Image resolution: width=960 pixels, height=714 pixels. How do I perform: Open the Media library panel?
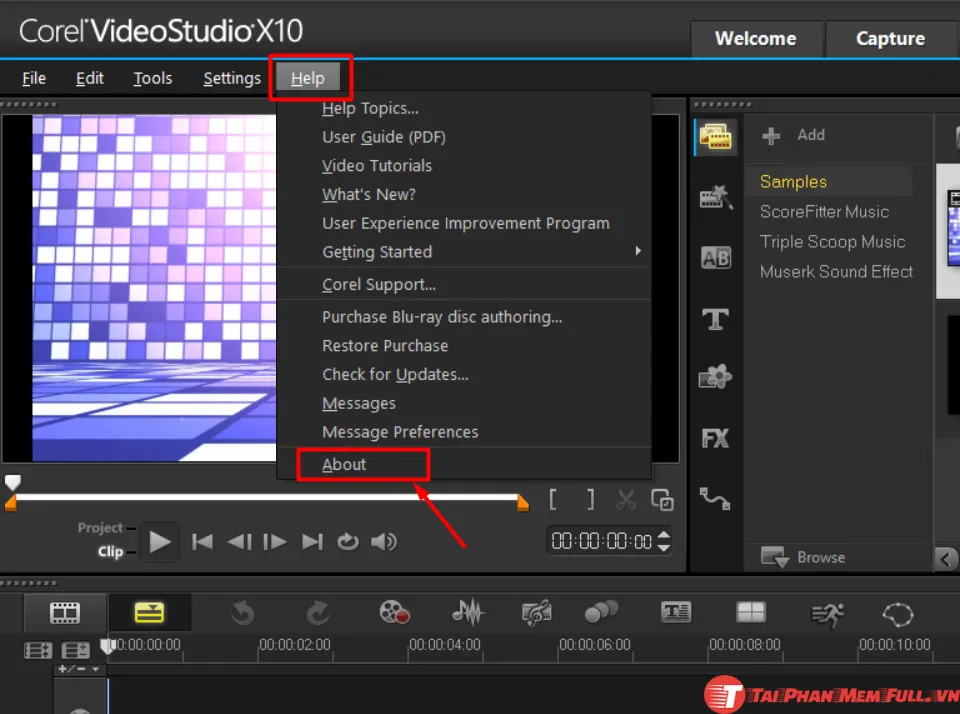(715, 137)
